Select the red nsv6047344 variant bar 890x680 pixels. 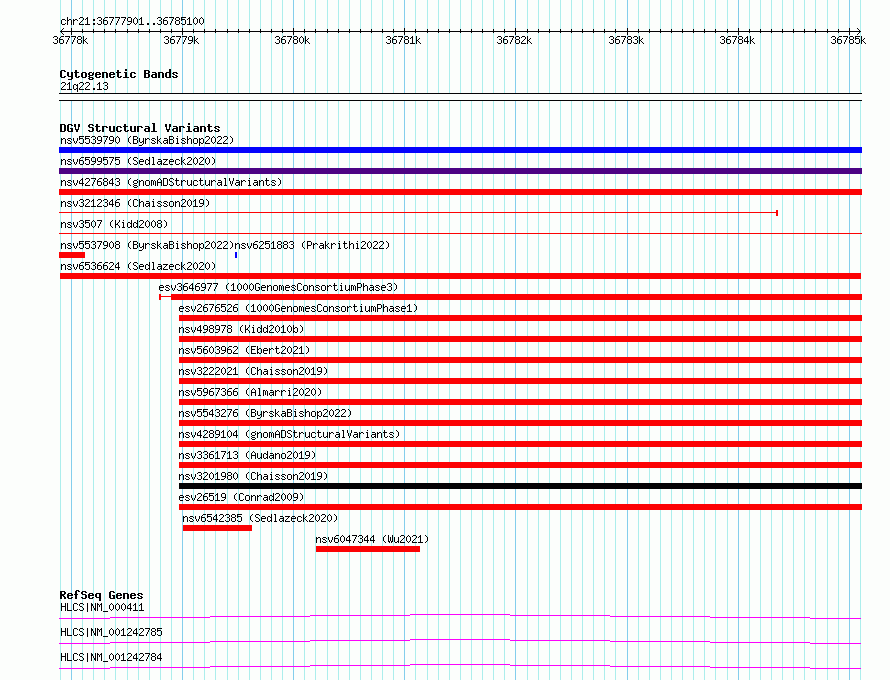(368, 549)
